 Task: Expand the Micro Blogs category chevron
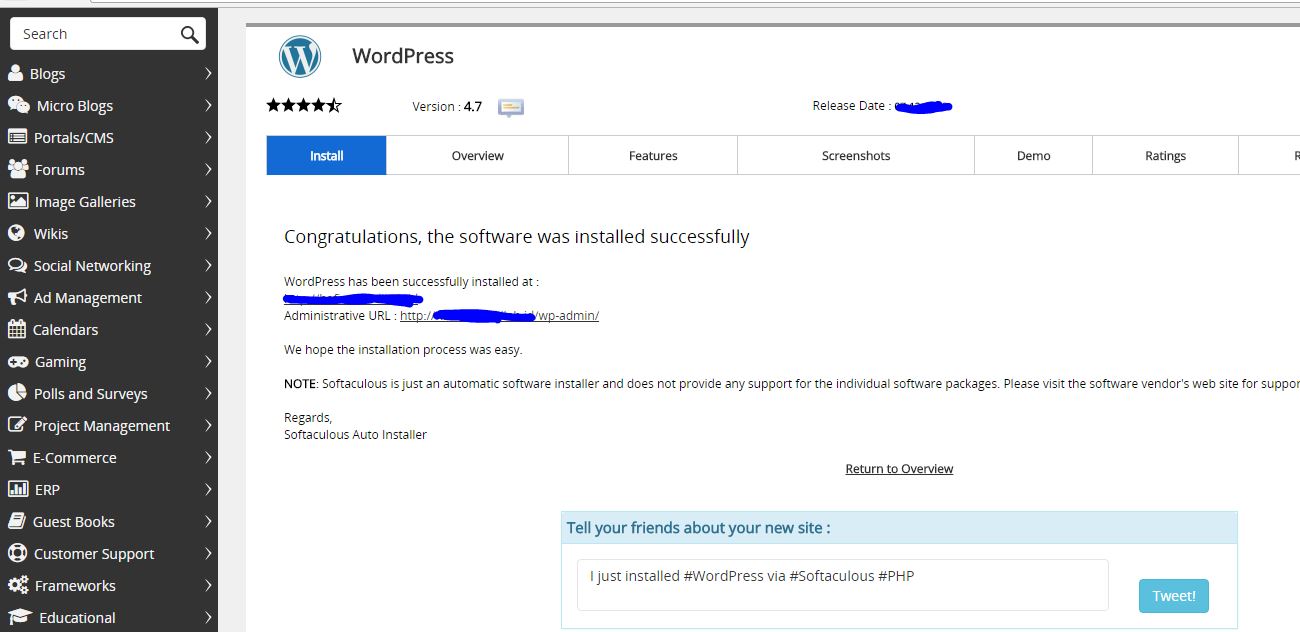coord(208,105)
